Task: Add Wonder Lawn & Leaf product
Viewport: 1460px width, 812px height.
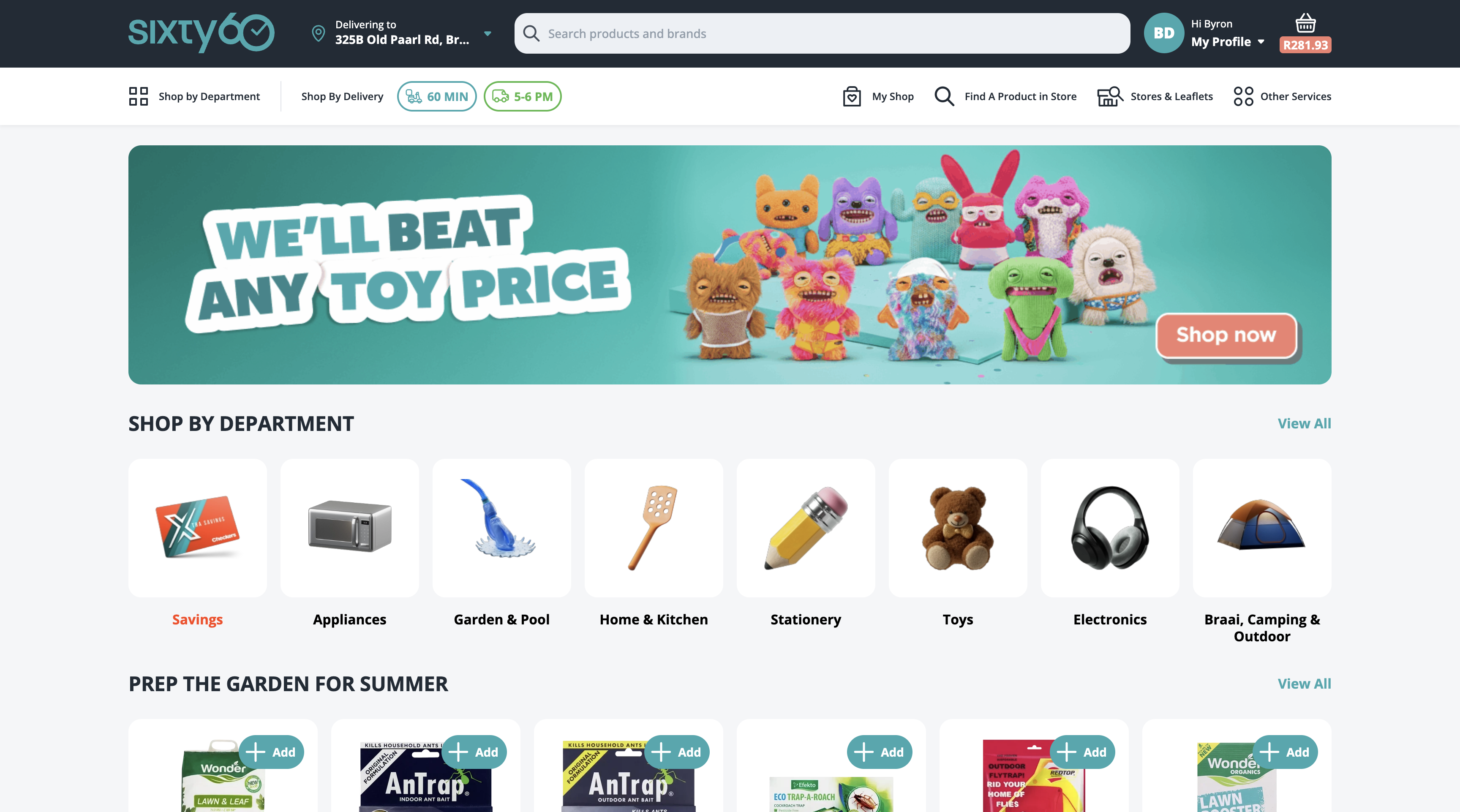Action: (x=272, y=752)
